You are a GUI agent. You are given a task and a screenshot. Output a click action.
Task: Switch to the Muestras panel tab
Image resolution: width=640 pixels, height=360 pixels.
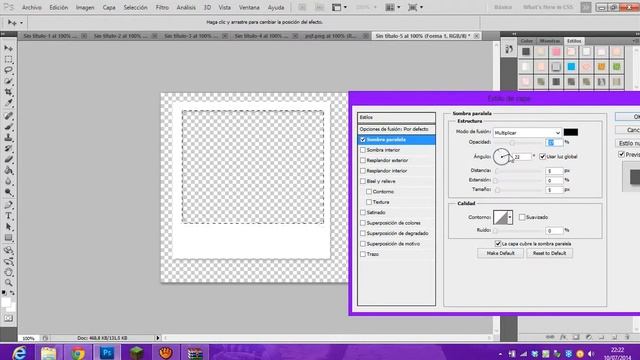549,41
